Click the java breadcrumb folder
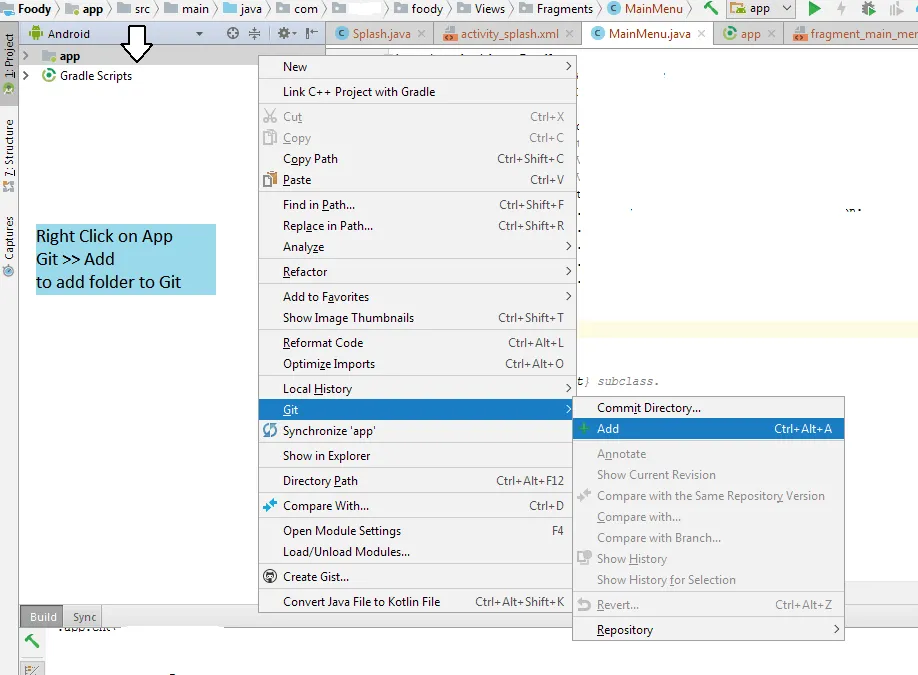918x675 pixels. point(243,9)
